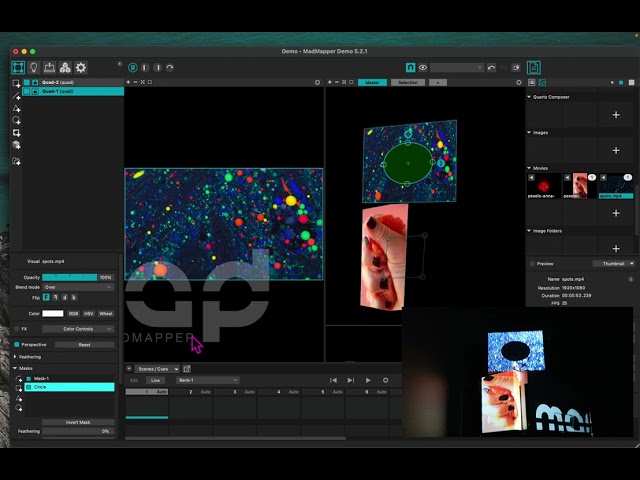This screenshot has width=640, height=480.
Task: Enable the FX toggle
Action: click(x=17, y=329)
